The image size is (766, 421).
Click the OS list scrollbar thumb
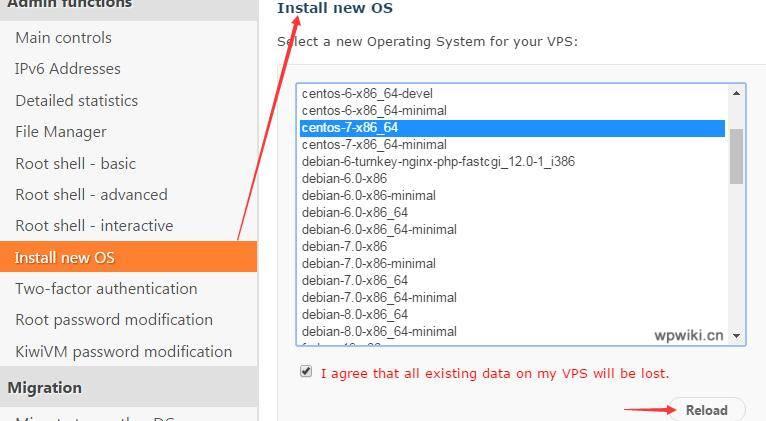(x=736, y=156)
